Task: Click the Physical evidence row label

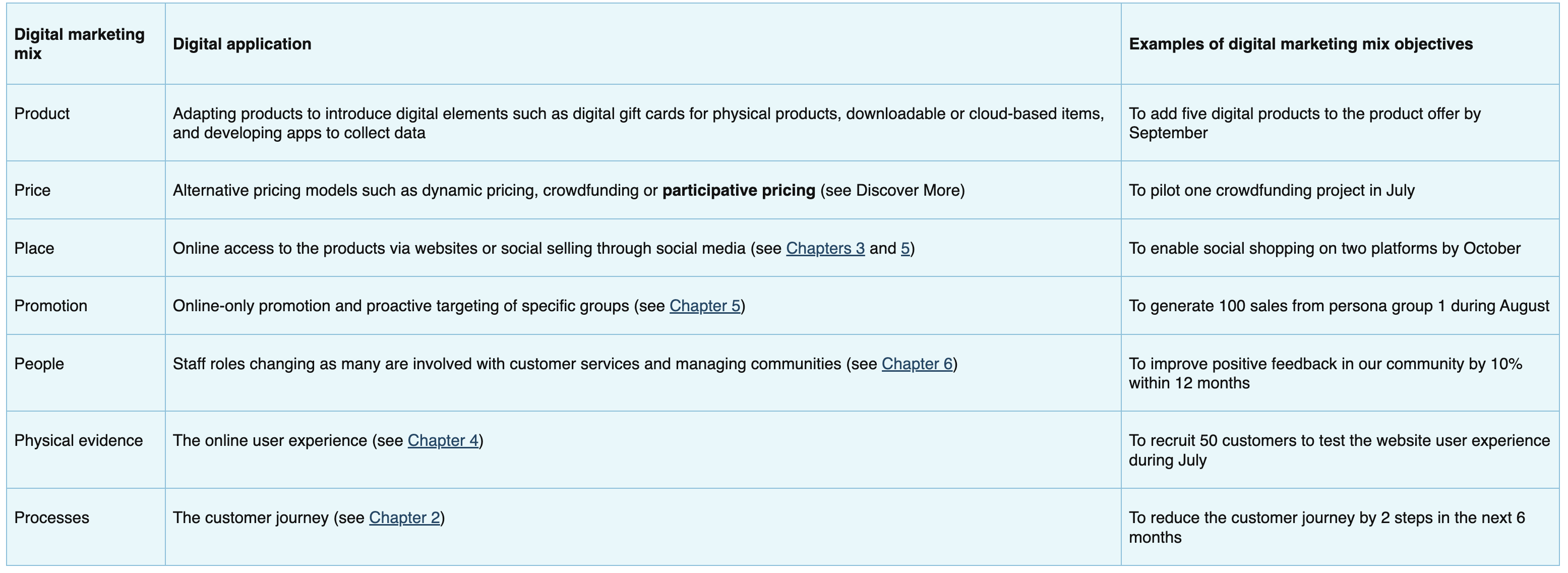Action: (x=79, y=440)
